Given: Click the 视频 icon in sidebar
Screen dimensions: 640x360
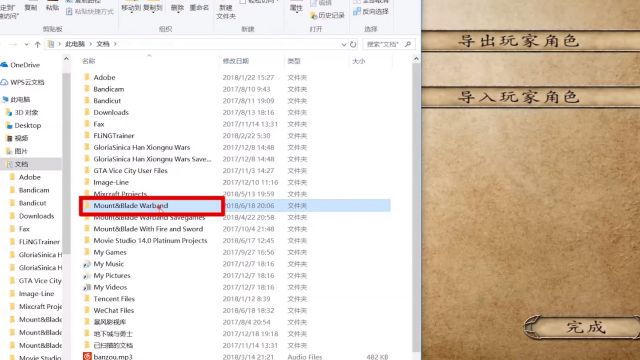Looking at the screenshot, I should (x=9, y=138).
